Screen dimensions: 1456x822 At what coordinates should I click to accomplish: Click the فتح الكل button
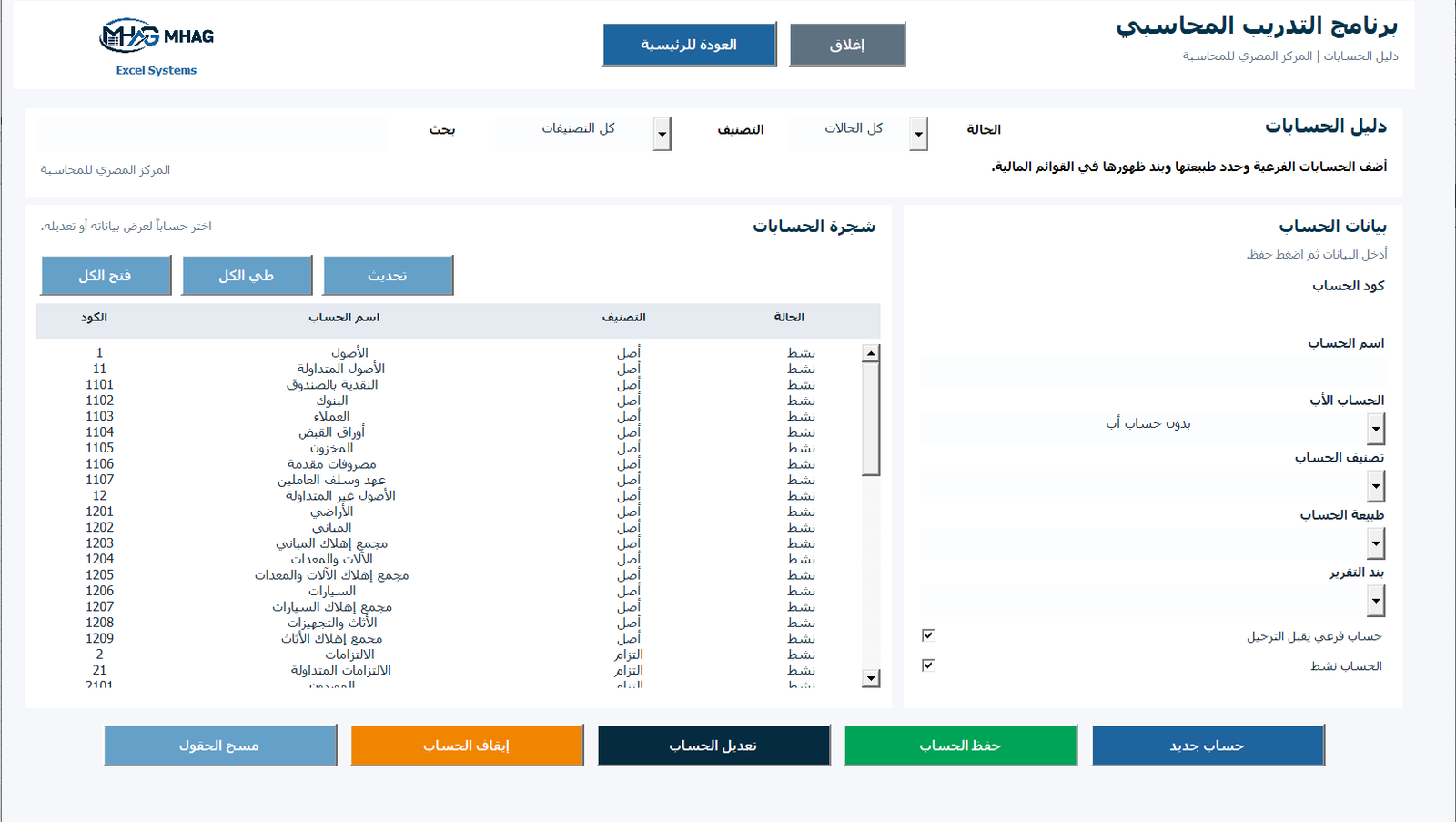pos(106,276)
